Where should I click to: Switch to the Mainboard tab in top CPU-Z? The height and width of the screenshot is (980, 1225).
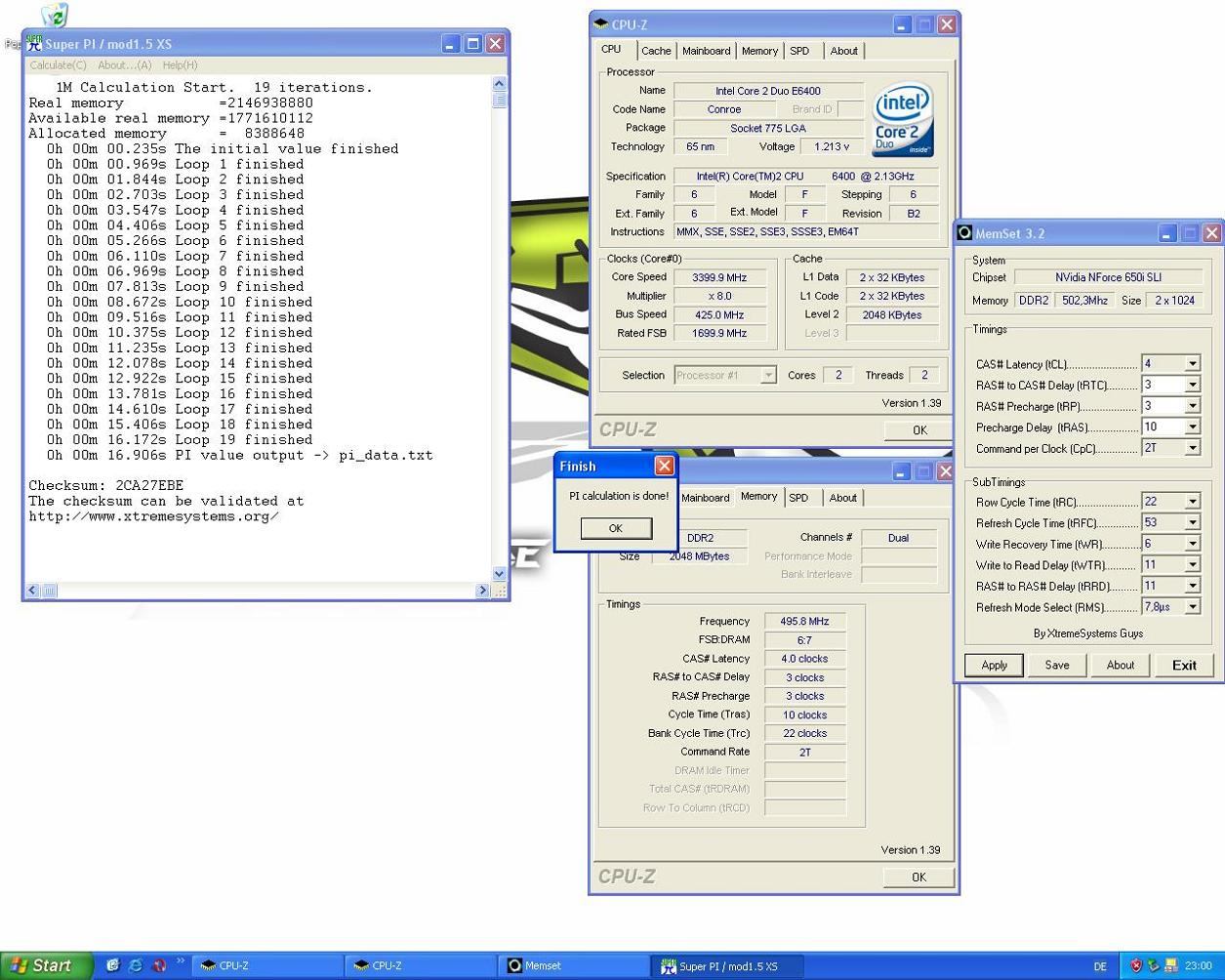(x=706, y=51)
